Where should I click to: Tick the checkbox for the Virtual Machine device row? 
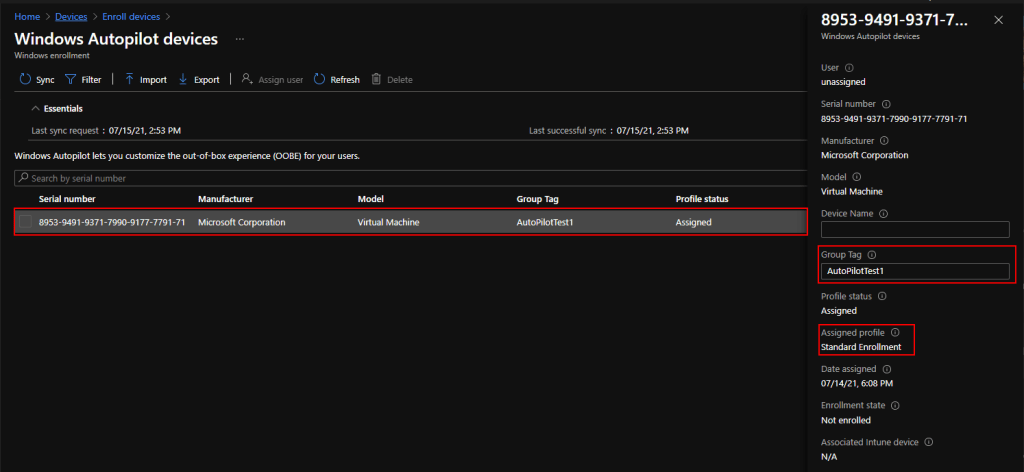point(26,222)
